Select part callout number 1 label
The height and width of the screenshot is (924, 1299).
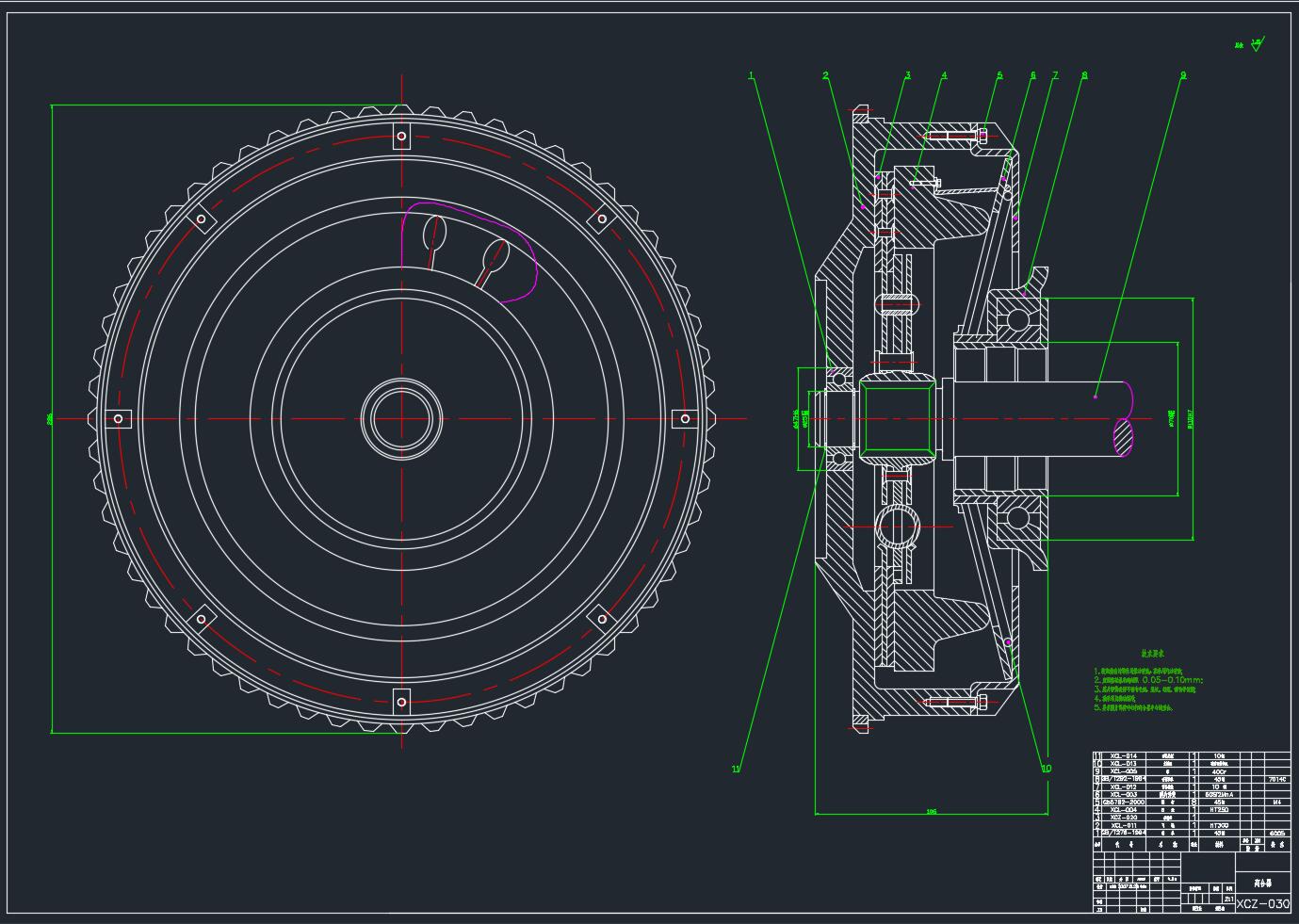pos(751,76)
